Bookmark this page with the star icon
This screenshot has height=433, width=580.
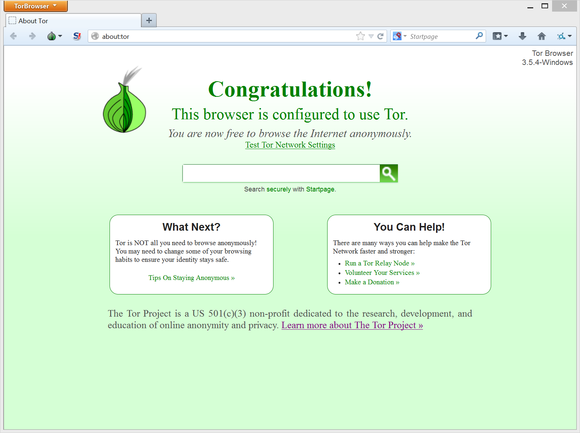coord(360,36)
